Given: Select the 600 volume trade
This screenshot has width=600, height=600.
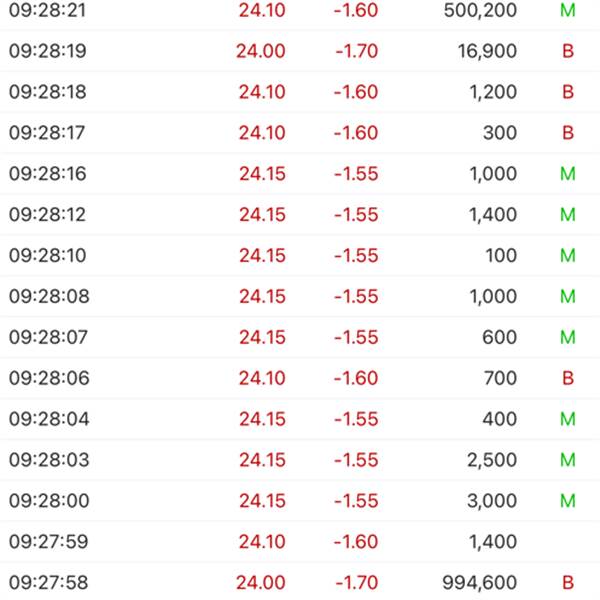Looking at the screenshot, I should click(x=300, y=337).
